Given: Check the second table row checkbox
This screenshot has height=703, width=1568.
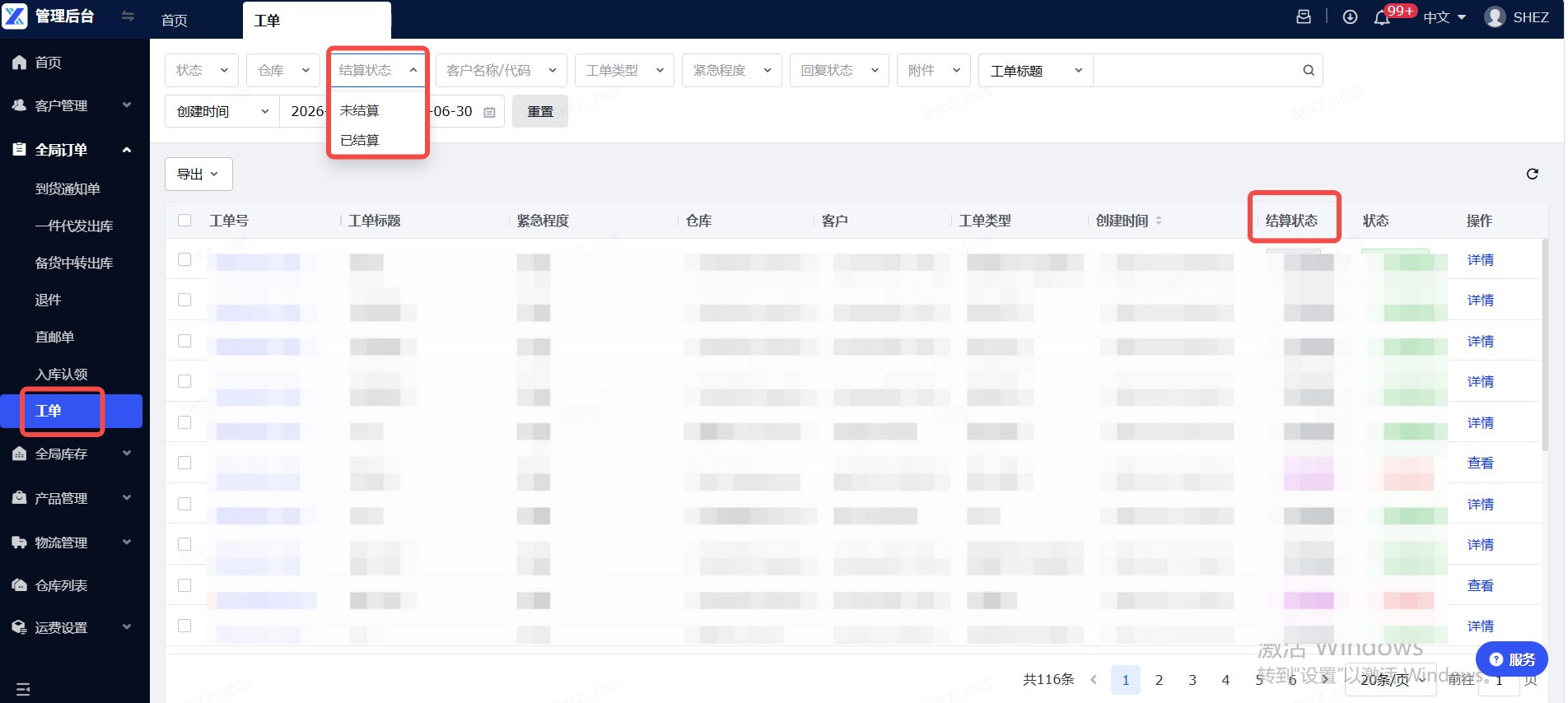Looking at the screenshot, I should [x=184, y=300].
